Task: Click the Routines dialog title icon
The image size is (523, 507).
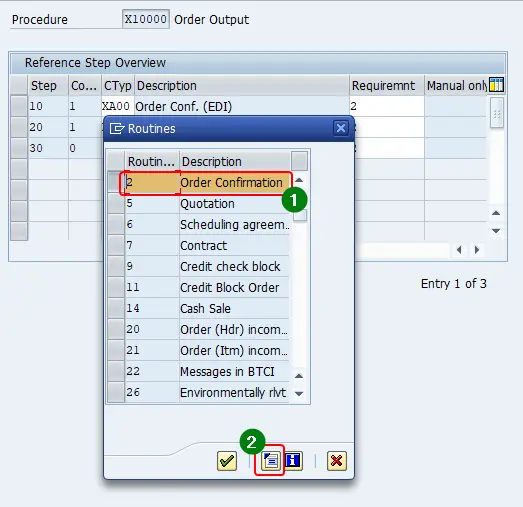Action: [x=117, y=128]
